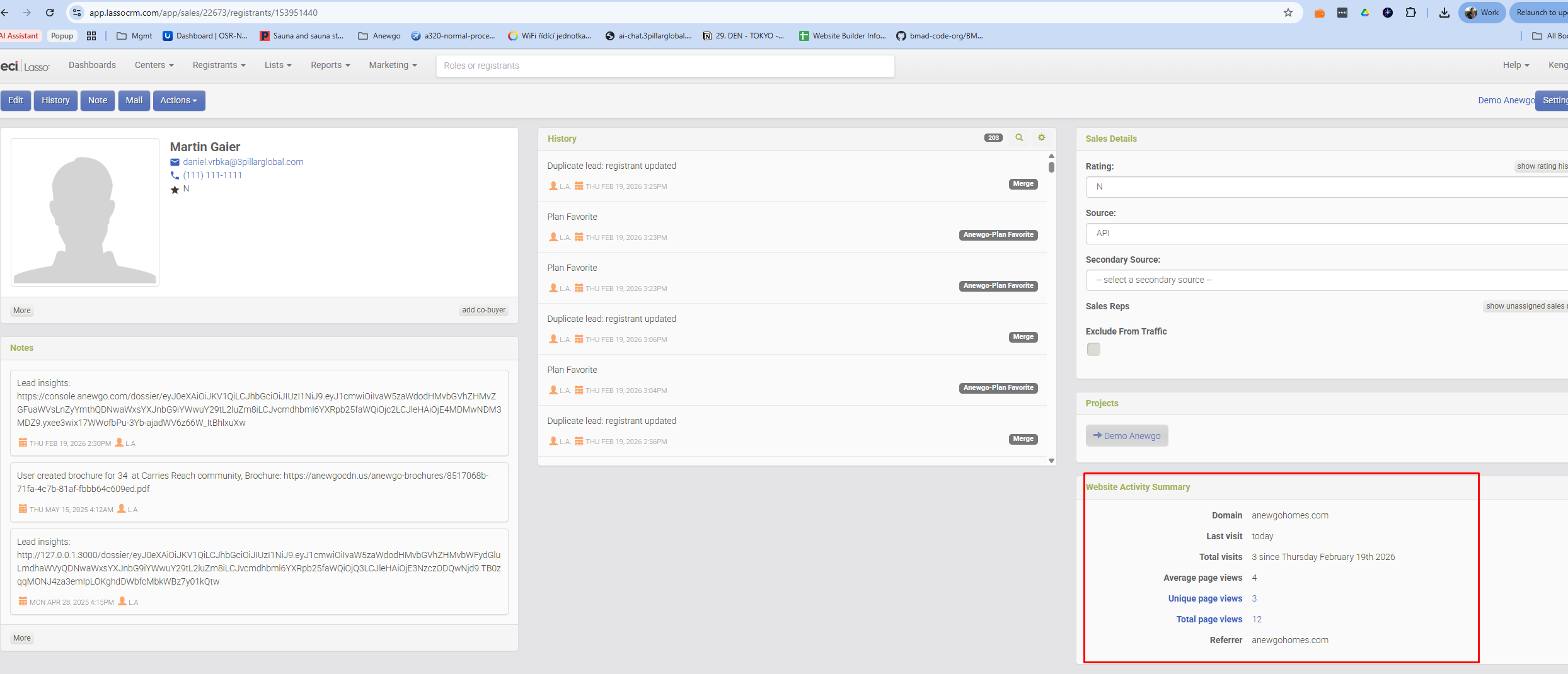This screenshot has height=674, width=1568.
Task: Click the add co-buyer button
Action: [x=483, y=310]
